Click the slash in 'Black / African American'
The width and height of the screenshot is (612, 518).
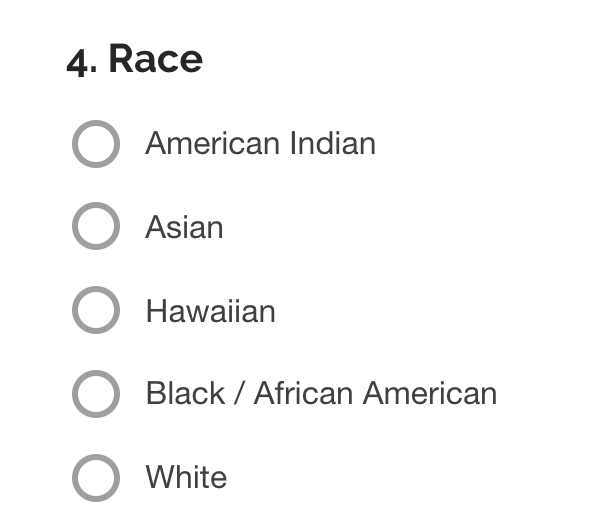[239, 394]
